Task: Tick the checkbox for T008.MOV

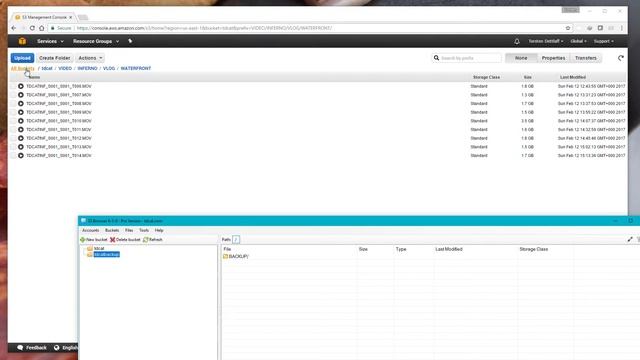Action: (x=13, y=104)
